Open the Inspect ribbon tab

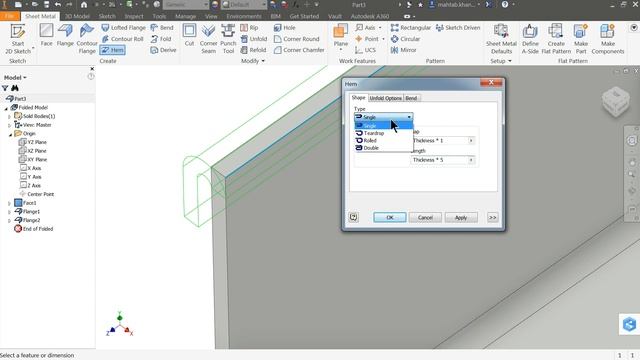click(x=134, y=16)
